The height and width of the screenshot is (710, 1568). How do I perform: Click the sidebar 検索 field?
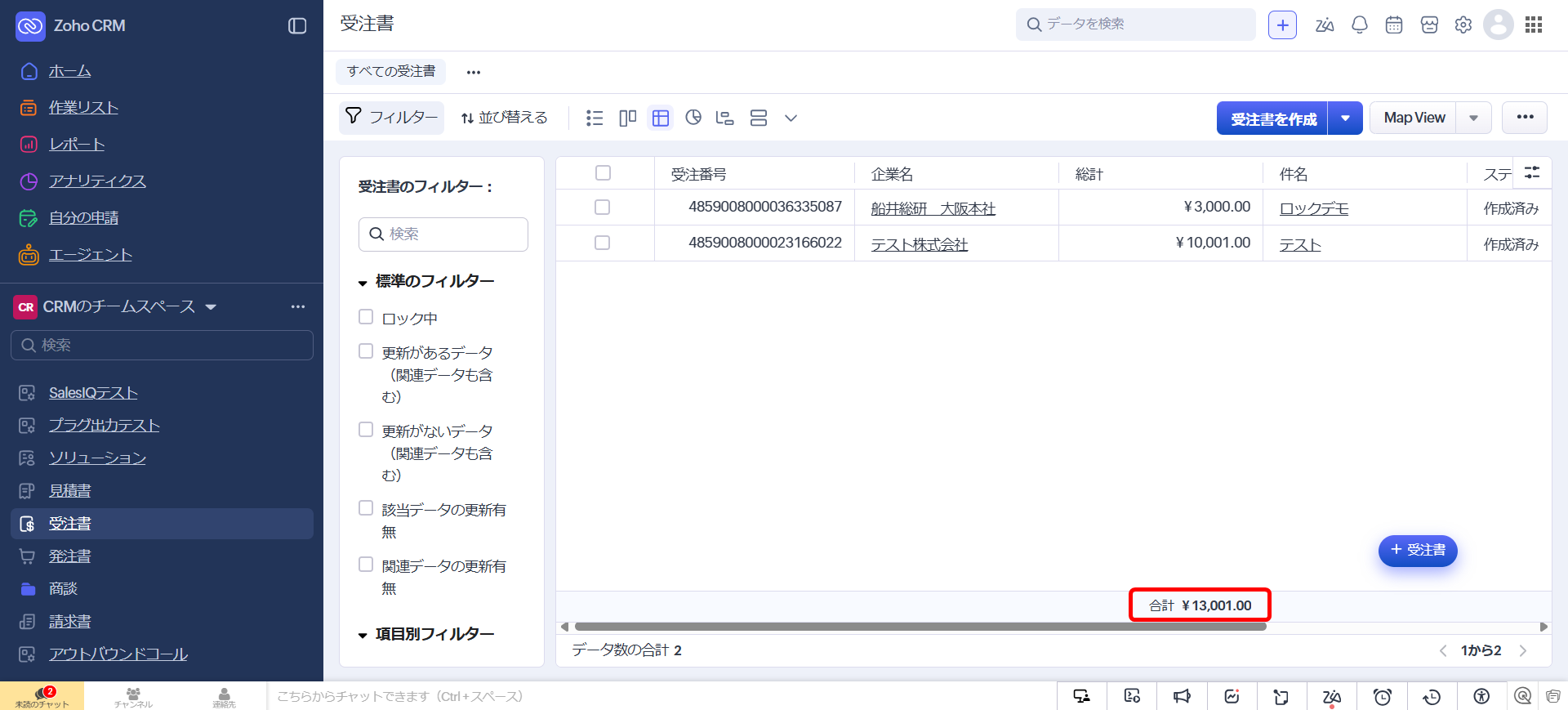coord(162,345)
